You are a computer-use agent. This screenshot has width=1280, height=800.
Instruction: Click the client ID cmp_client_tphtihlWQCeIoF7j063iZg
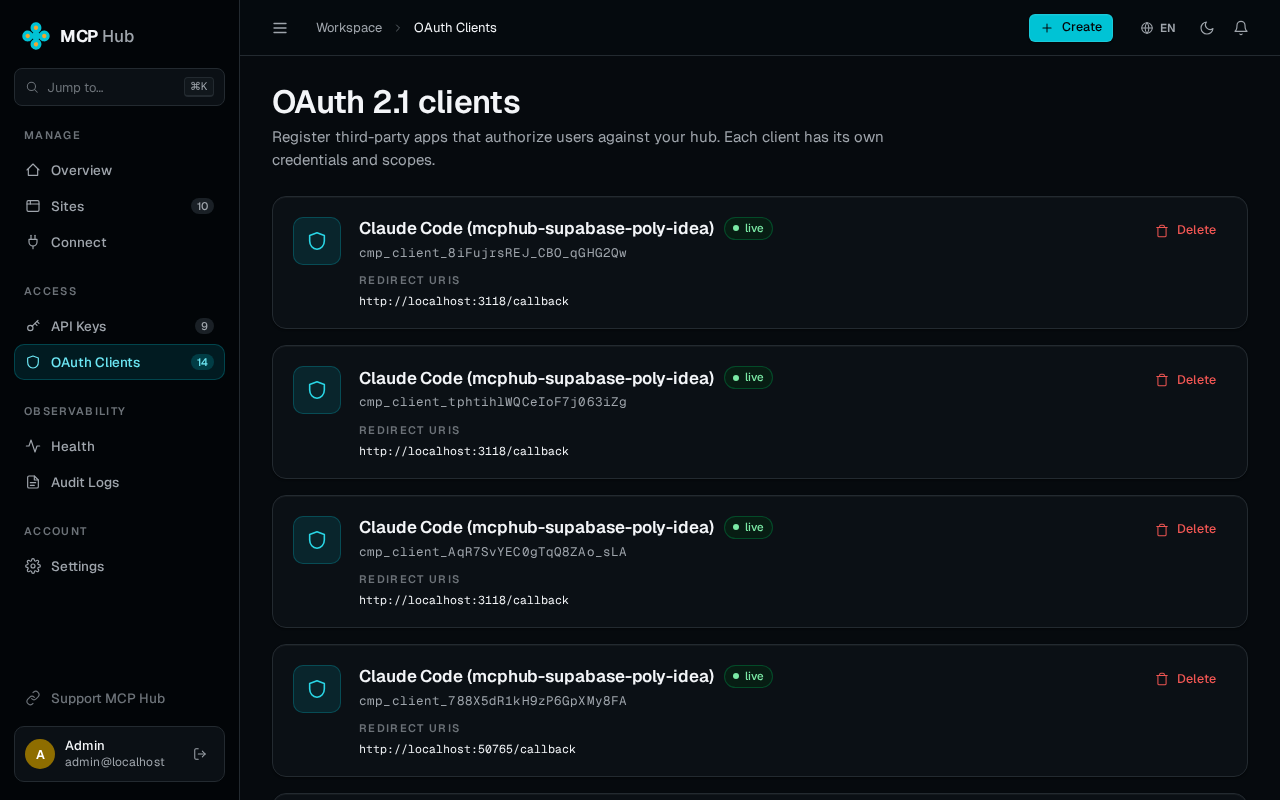coord(493,402)
